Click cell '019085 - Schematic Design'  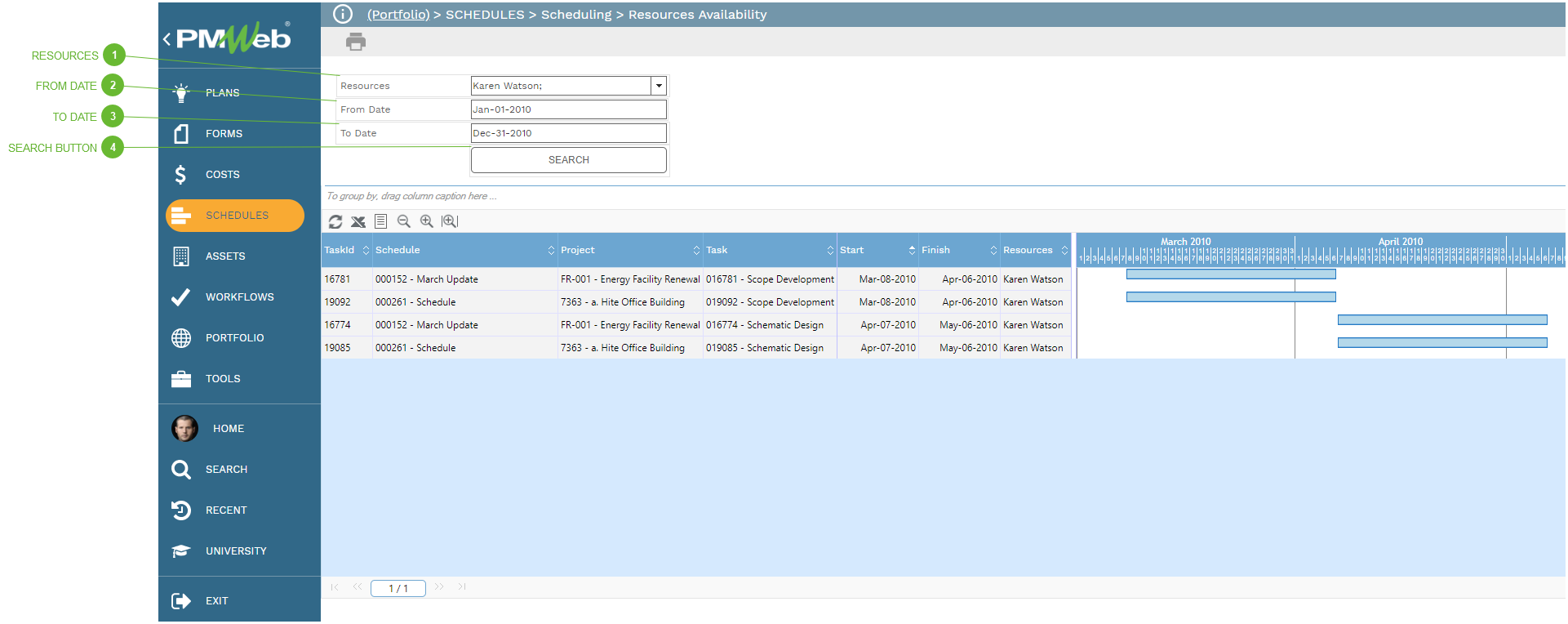(770, 348)
